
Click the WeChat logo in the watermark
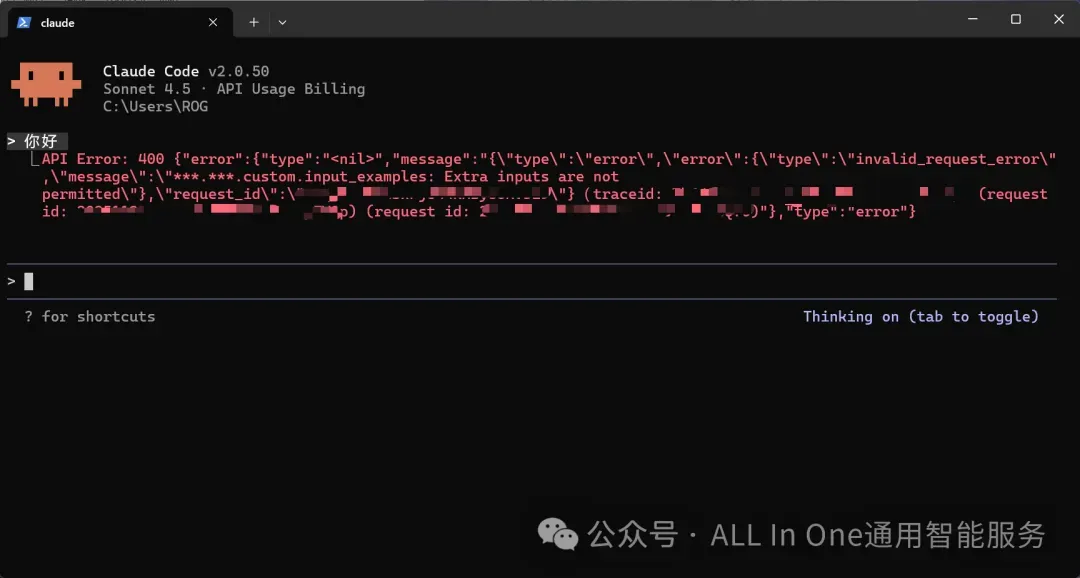[557, 534]
